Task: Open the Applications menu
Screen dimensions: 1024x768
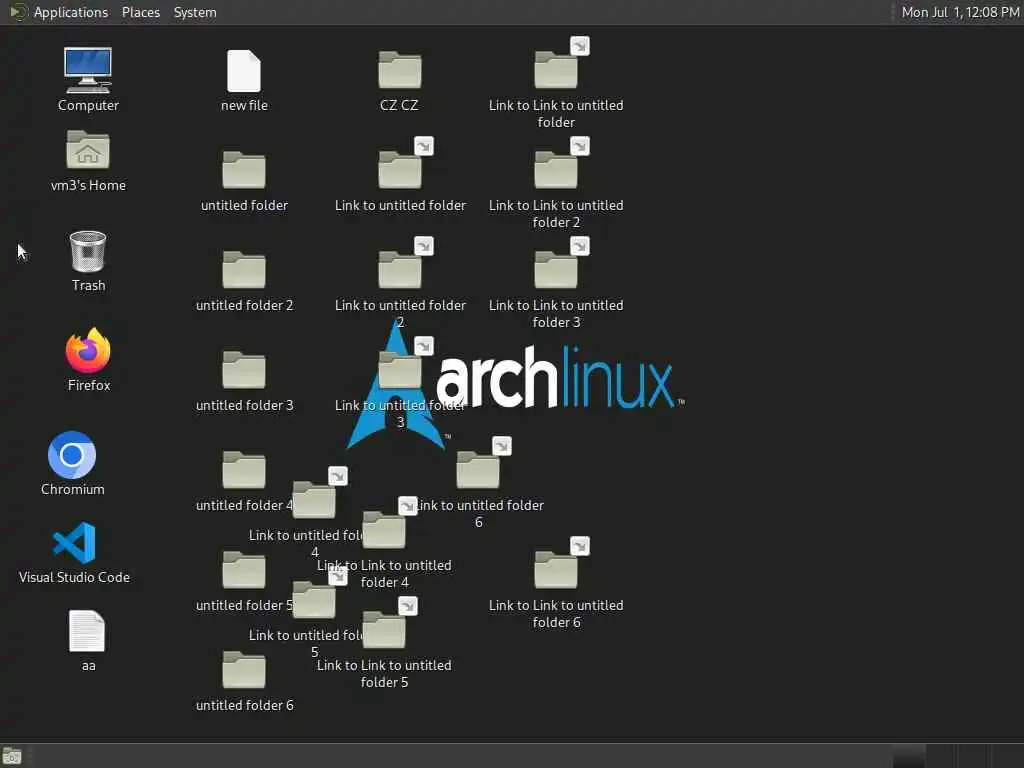Action: [71, 12]
